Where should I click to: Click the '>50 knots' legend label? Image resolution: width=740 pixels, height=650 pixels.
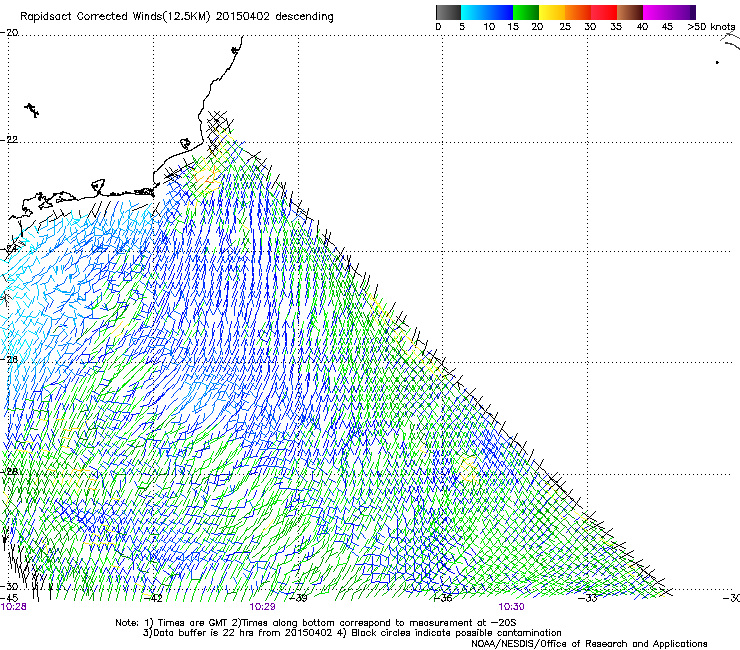click(711, 26)
